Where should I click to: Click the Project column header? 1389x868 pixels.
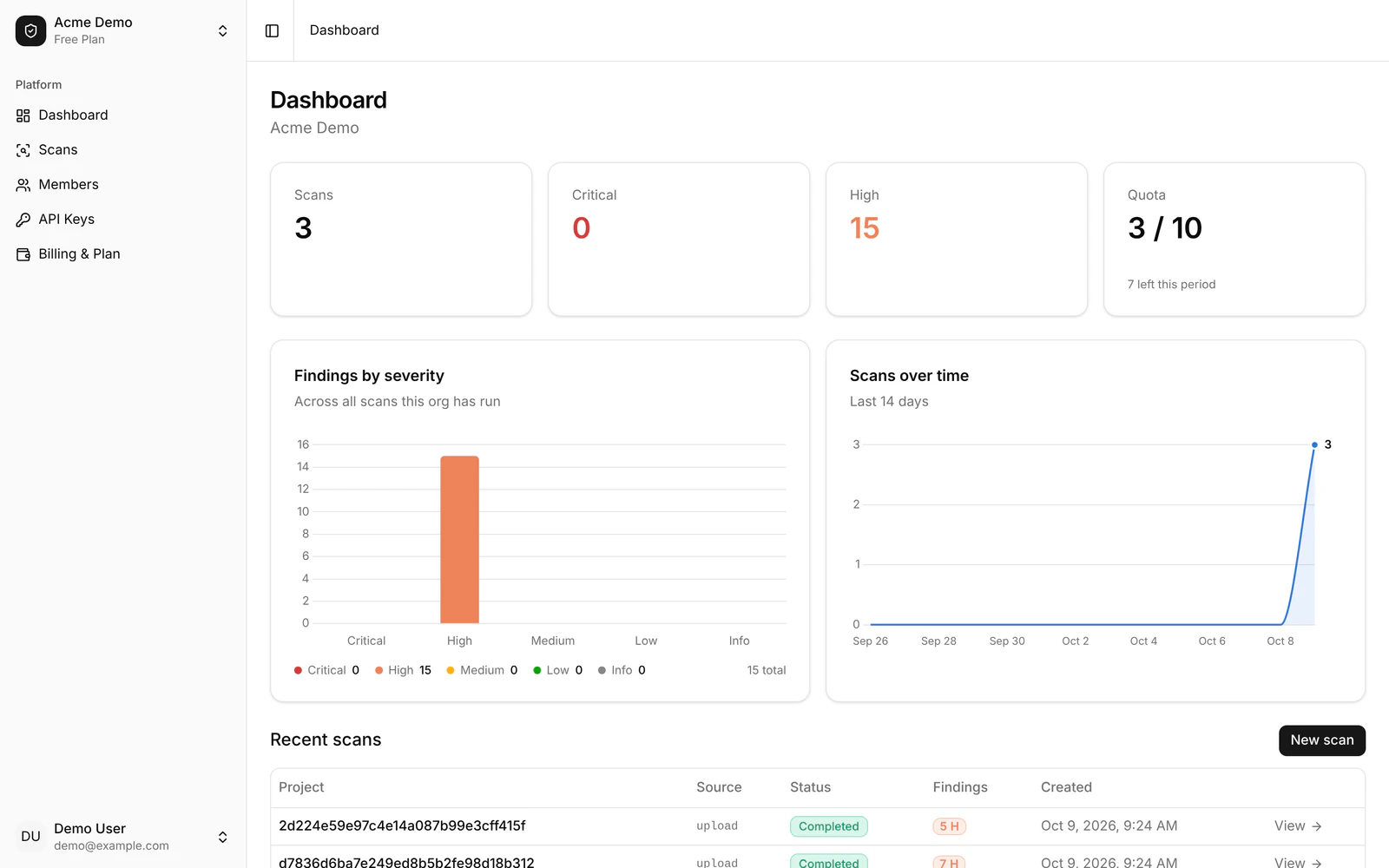(301, 787)
